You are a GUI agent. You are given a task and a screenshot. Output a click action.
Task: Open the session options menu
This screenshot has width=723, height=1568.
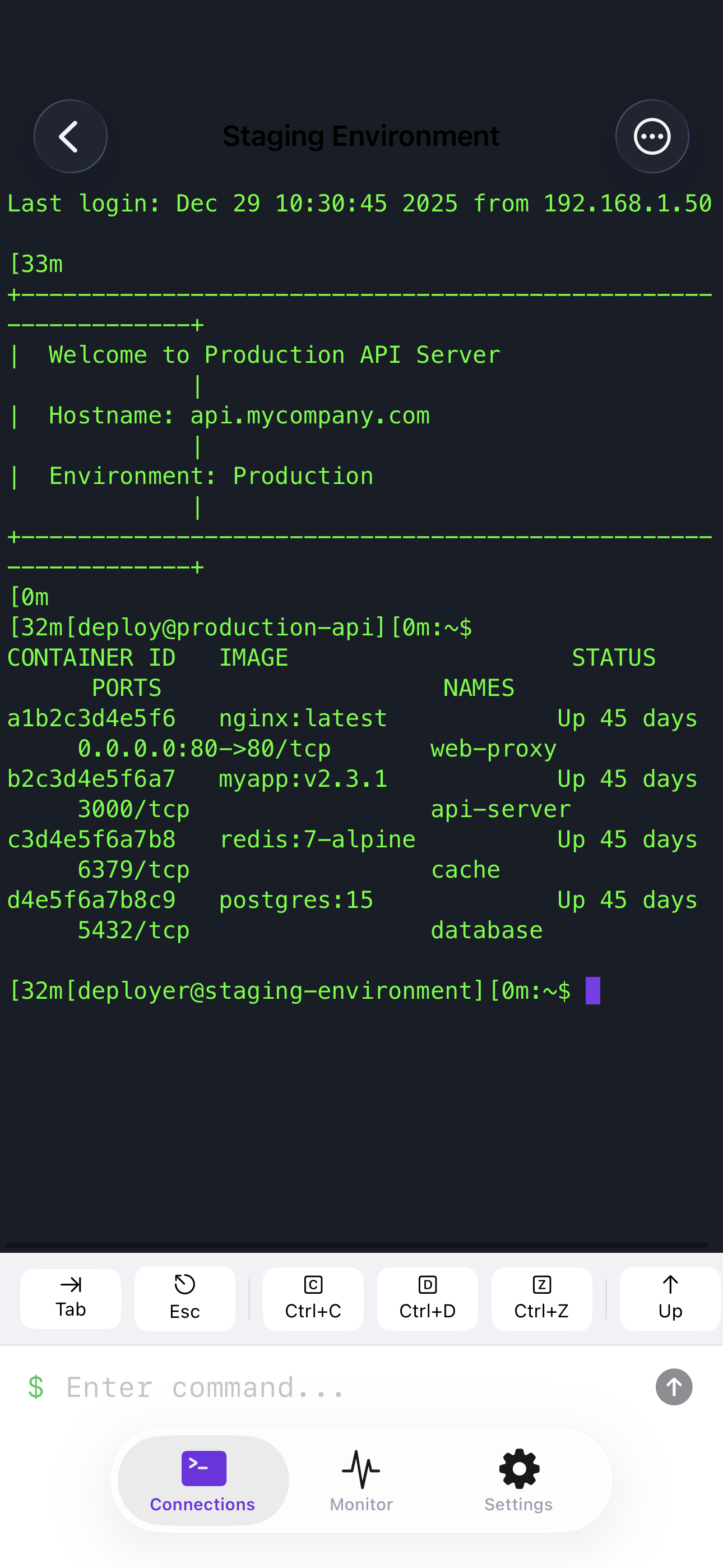coord(652,136)
